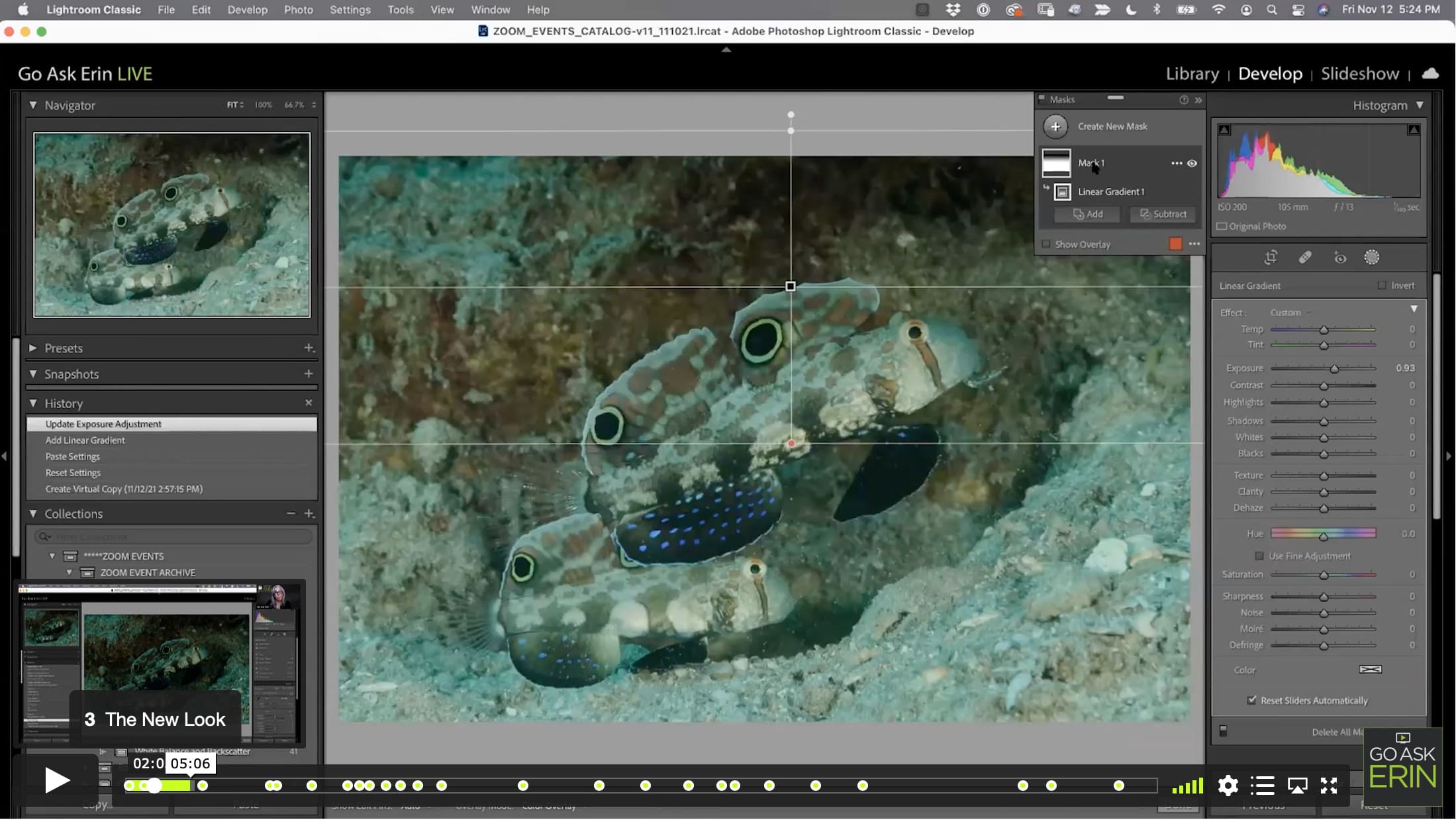Select the Crop Overlay tool
This screenshot has width=1456, height=820.
coord(1271,258)
